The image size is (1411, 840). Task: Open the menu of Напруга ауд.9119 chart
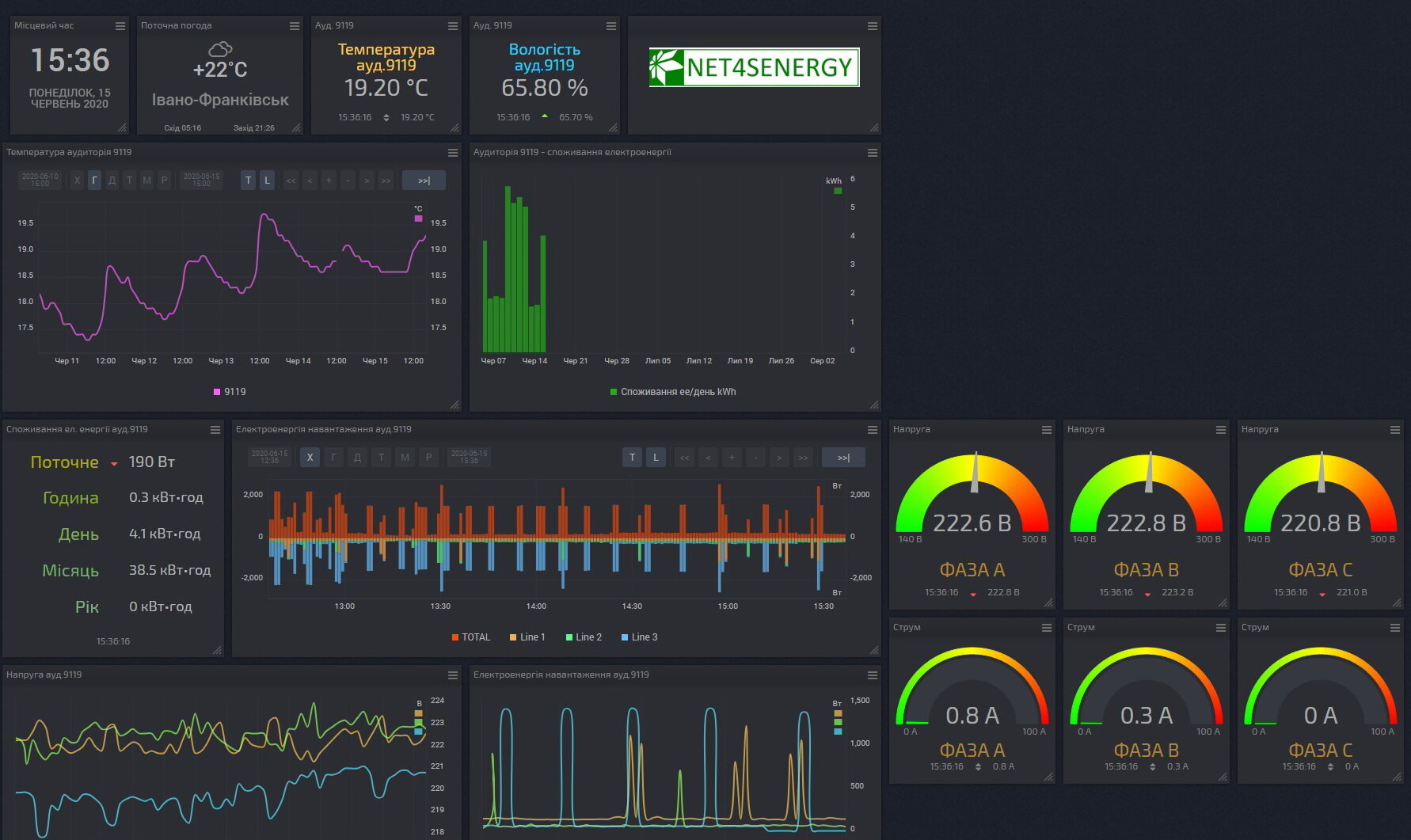pyautogui.click(x=453, y=675)
